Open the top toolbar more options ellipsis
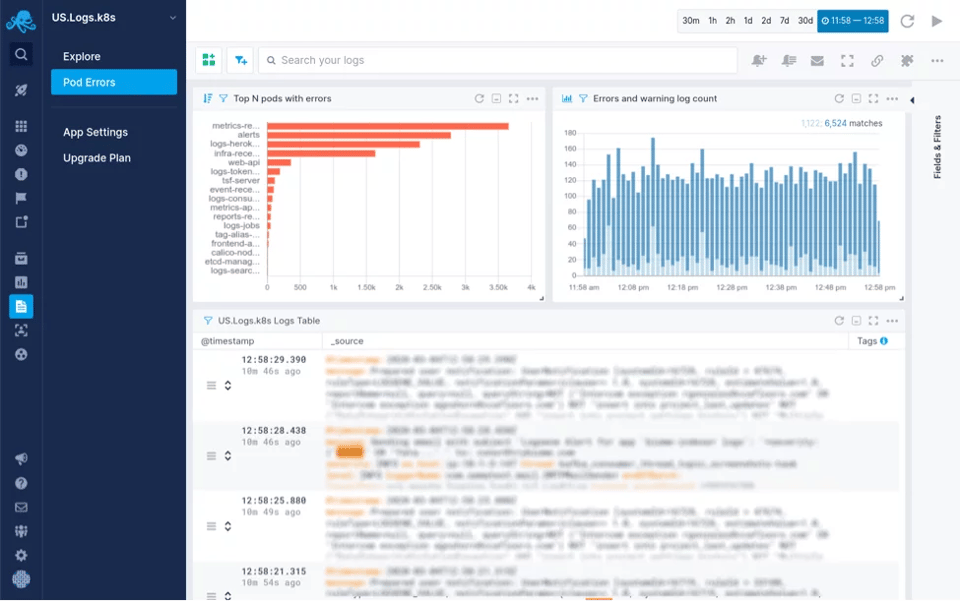Screen dimensions: 960x601 pyautogui.click(x=937, y=61)
